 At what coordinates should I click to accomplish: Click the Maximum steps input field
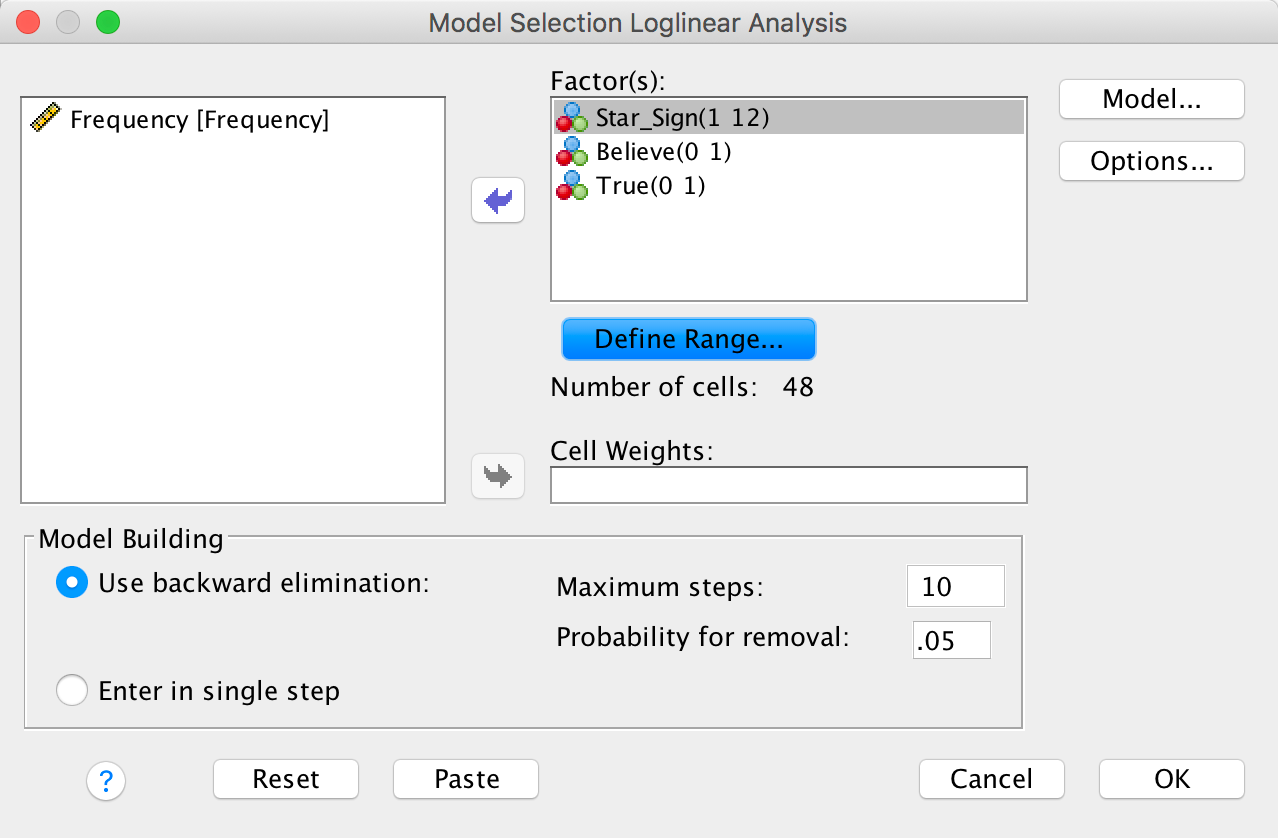coord(955,586)
